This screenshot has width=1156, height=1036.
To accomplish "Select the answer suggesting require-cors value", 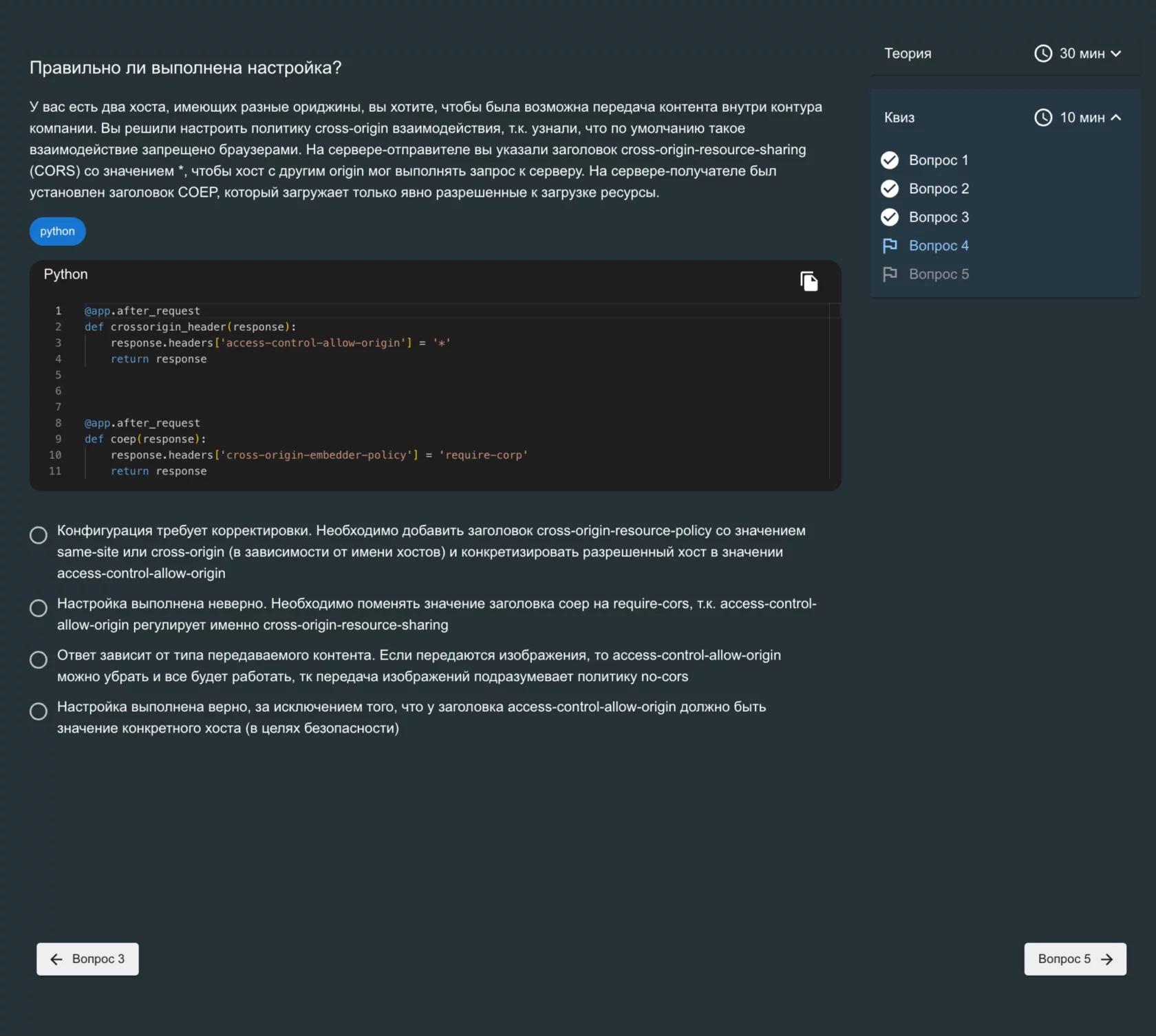I will pyautogui.click(x=39, y=608).
